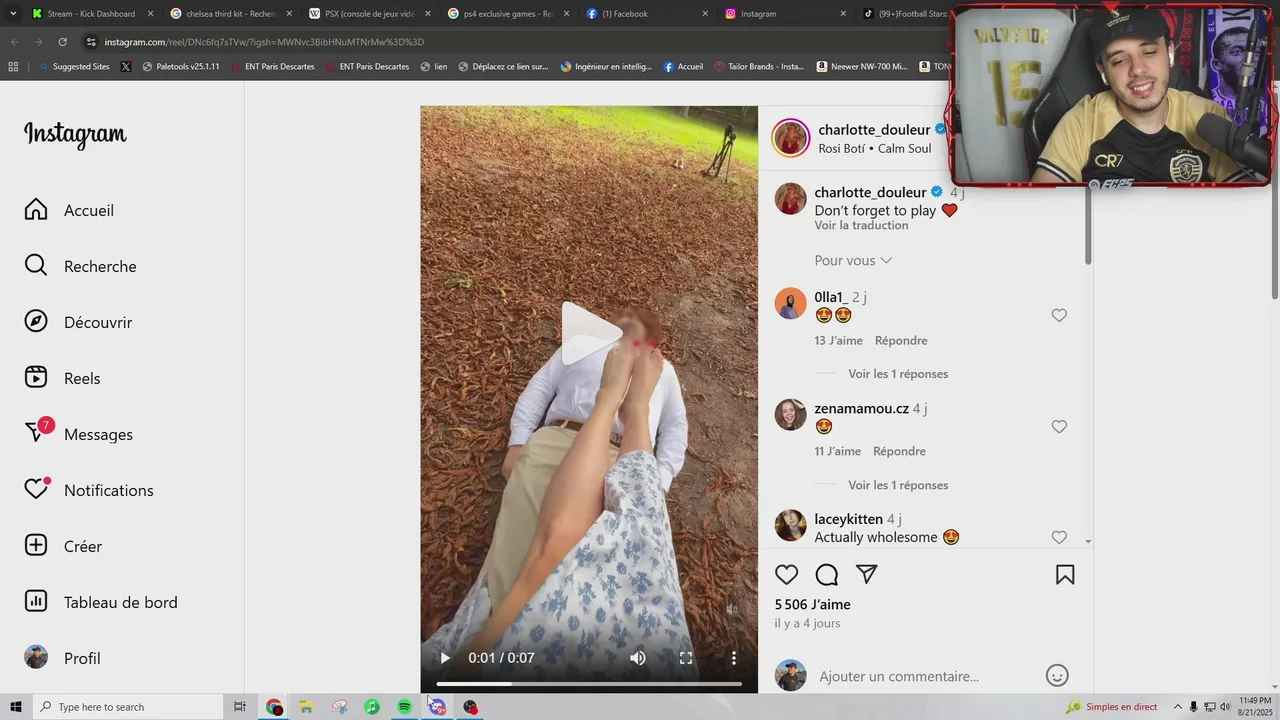
Task: Enter fullscreen on the video player
Action: [x=686, y=658]
